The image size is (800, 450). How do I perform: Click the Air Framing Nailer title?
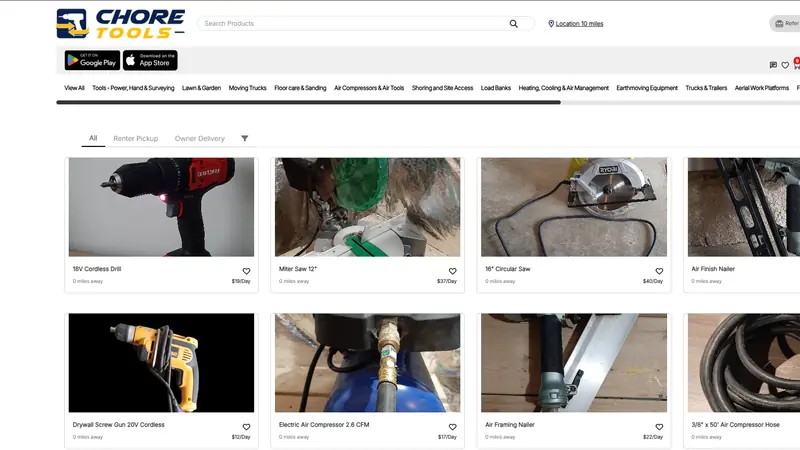(x=510, y=424)
